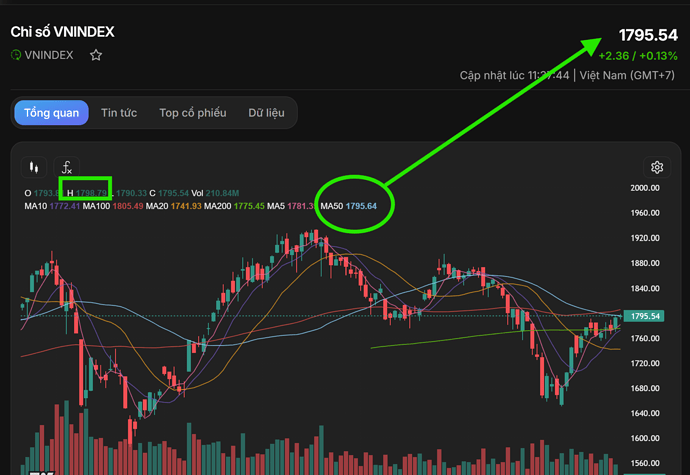Click the 1560.00 price axis label
690x475 pixels.
coord(645,464)
